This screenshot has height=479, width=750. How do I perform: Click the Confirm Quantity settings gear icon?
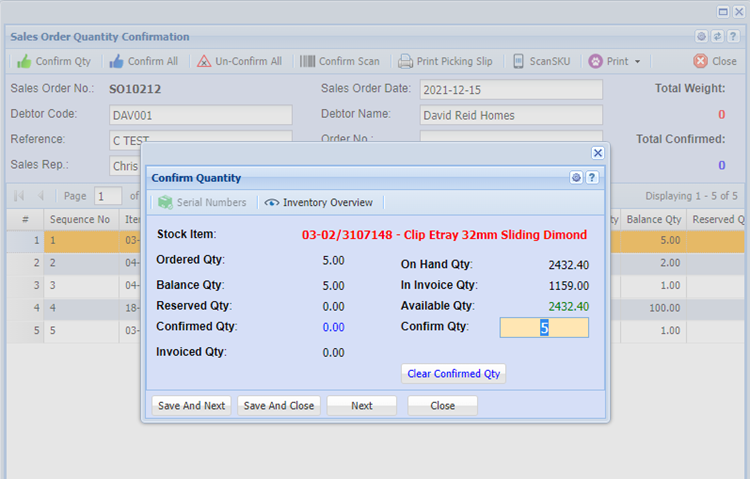coord(576,178)
